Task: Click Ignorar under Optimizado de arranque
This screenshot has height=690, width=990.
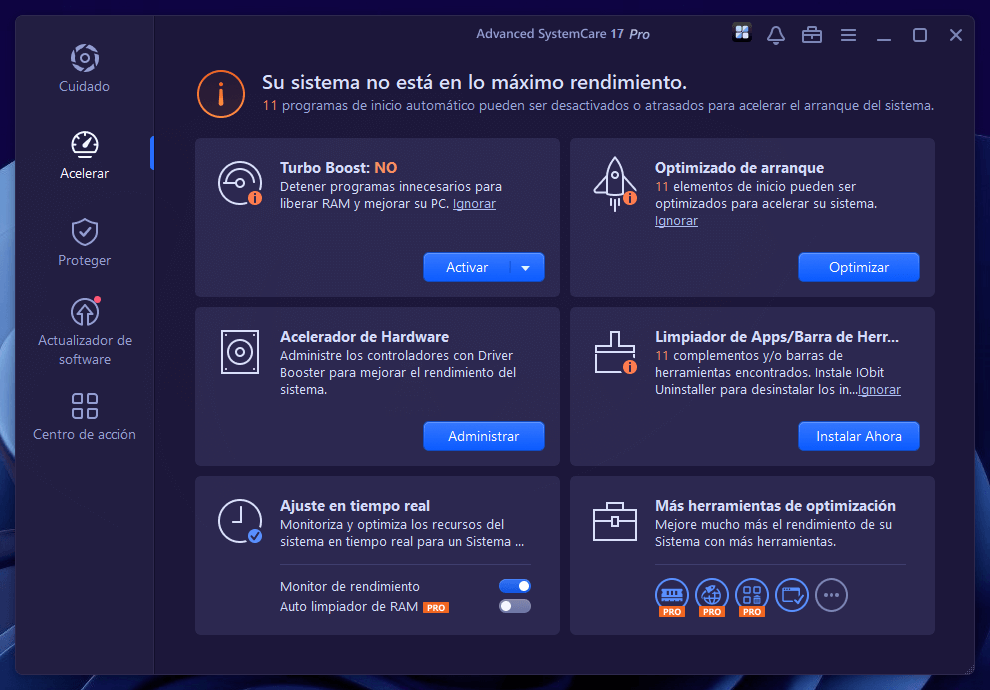Action: pyautogui.click(x=676, y=221)
